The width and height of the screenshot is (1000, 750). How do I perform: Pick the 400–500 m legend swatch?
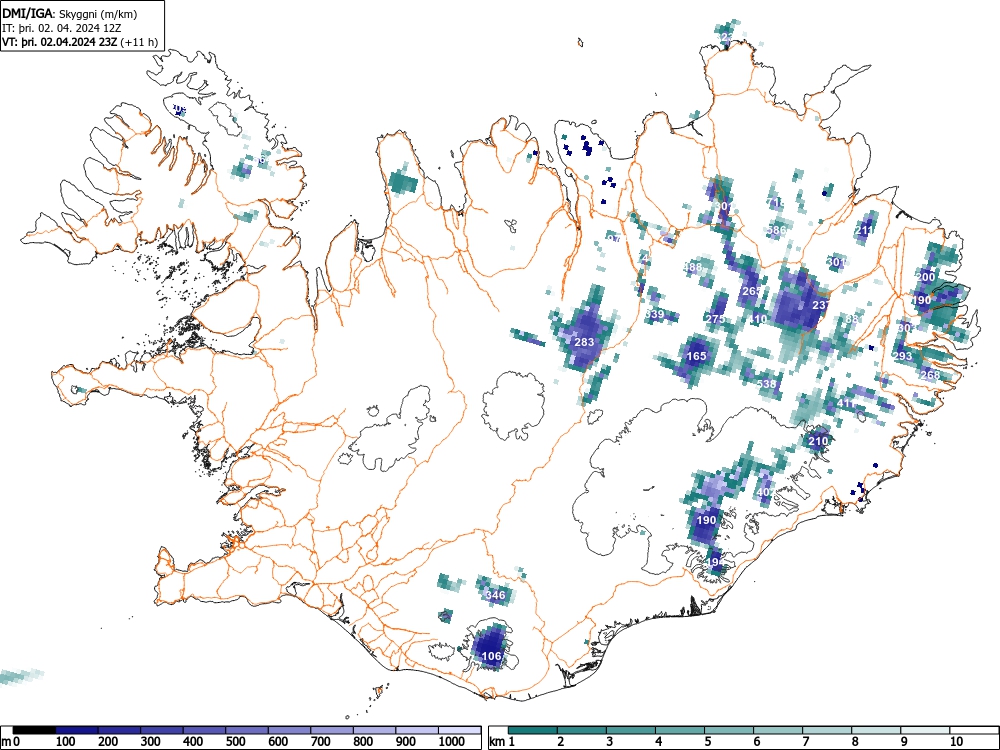(204, 730)
